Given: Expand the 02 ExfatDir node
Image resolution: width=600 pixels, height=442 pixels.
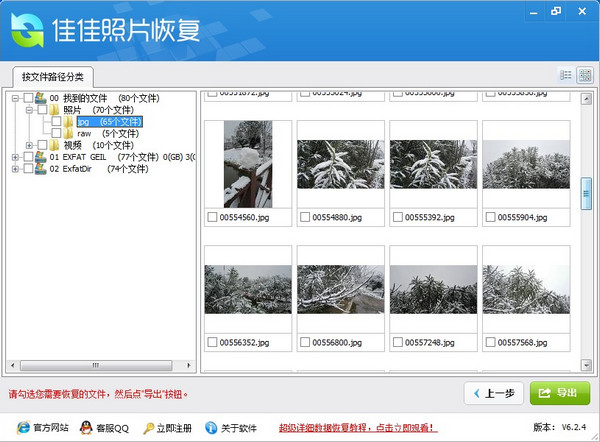Looking at the screenshot, I should (15, 169).
